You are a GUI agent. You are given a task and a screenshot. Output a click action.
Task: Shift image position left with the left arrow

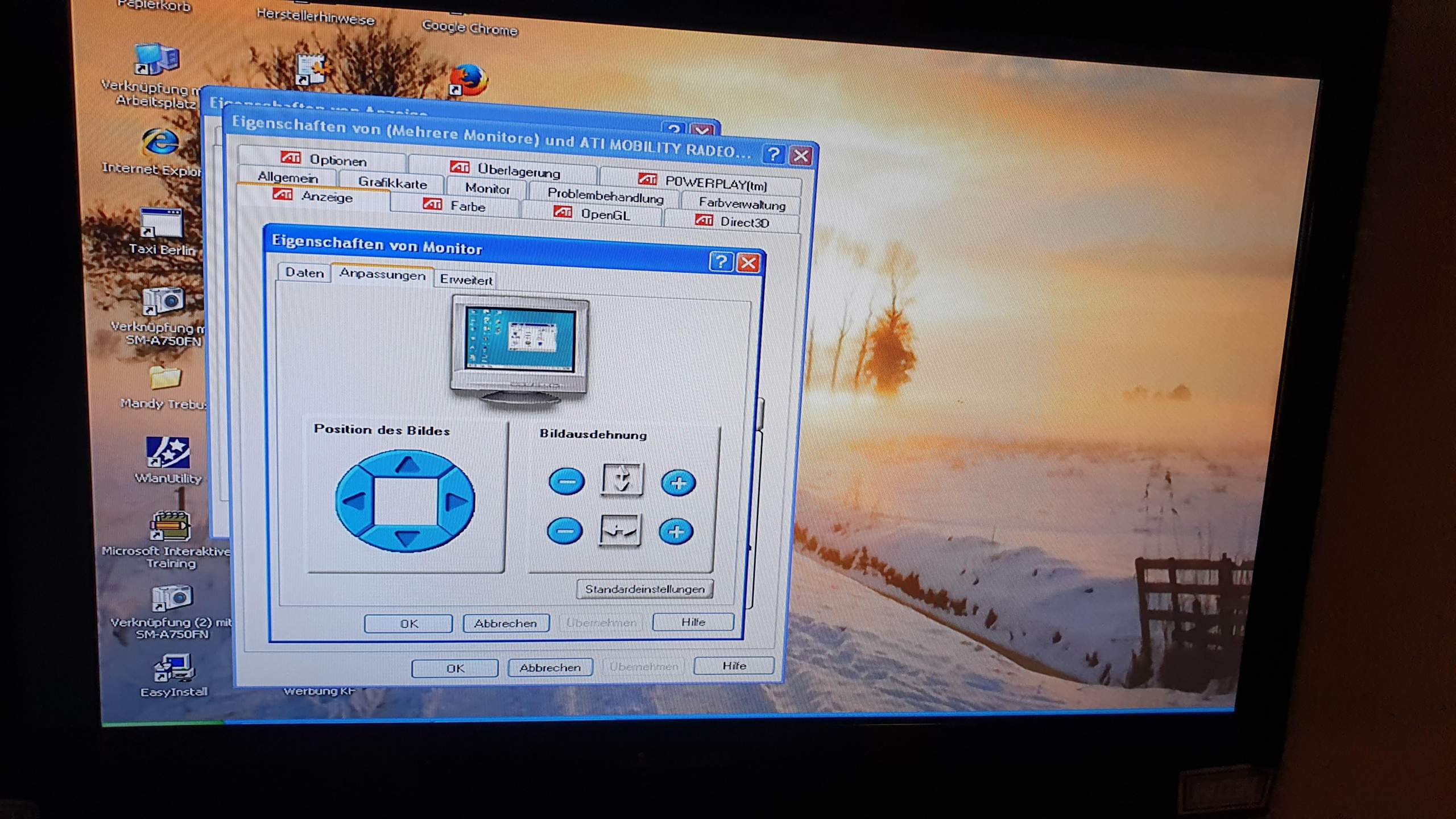click(354, 500)
